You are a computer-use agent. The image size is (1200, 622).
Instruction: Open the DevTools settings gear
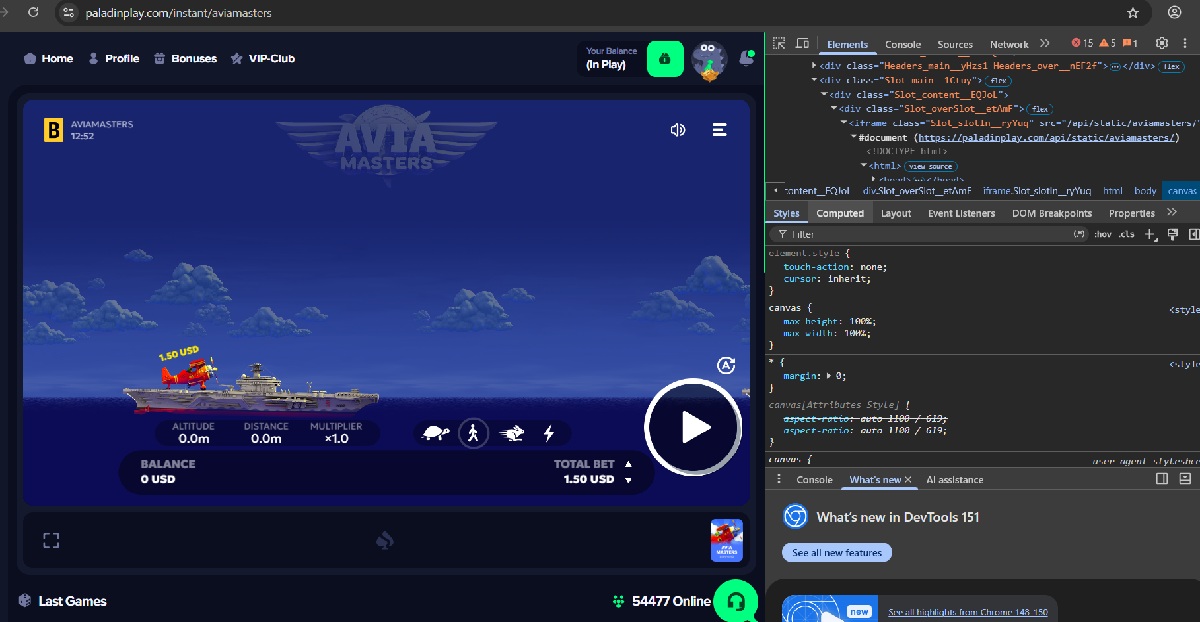1162,44
